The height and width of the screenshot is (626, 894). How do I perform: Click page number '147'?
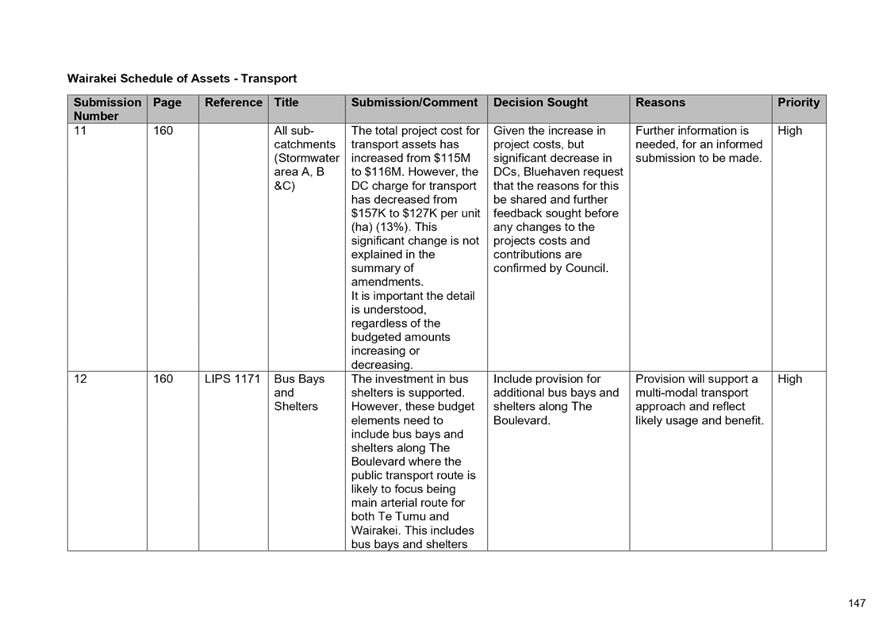[856, 603]
